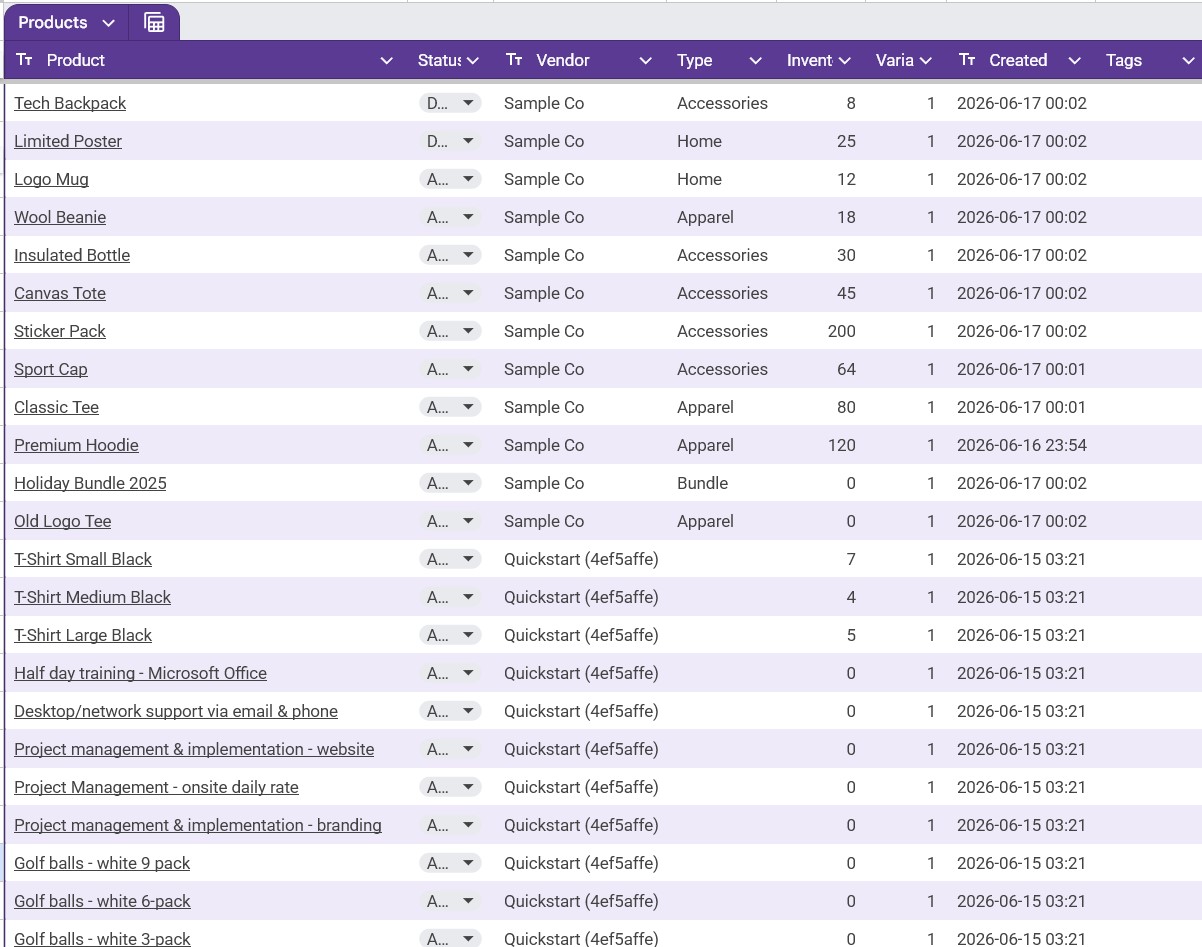Open the Old Logo Tee link
The height and width of the screenshot is (947, 1202).
[x=62, y=521]
